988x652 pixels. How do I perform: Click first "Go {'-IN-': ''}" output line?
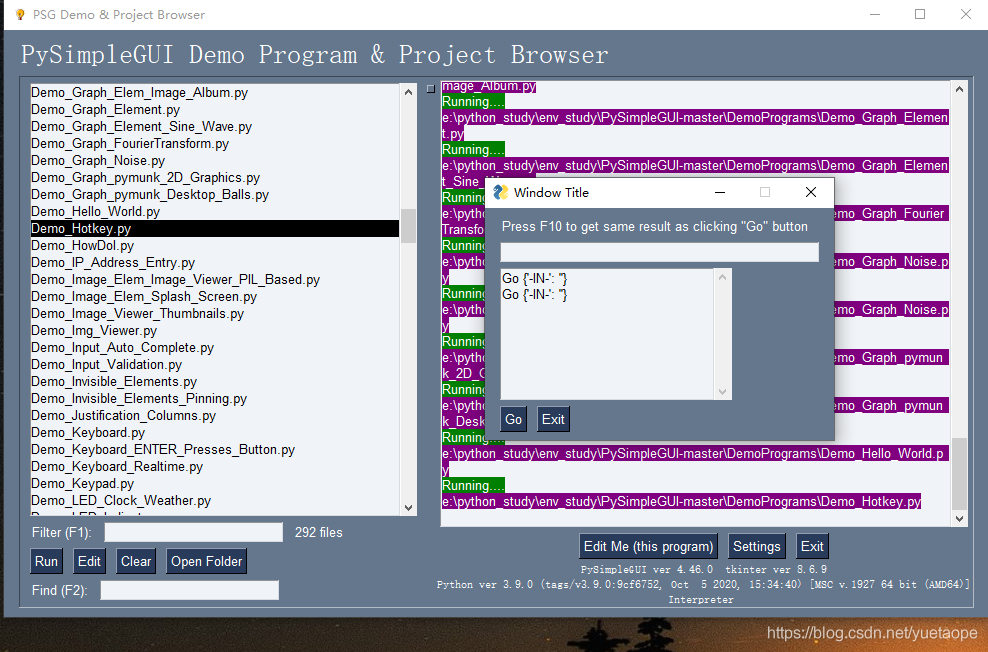[x=534, y=278]
